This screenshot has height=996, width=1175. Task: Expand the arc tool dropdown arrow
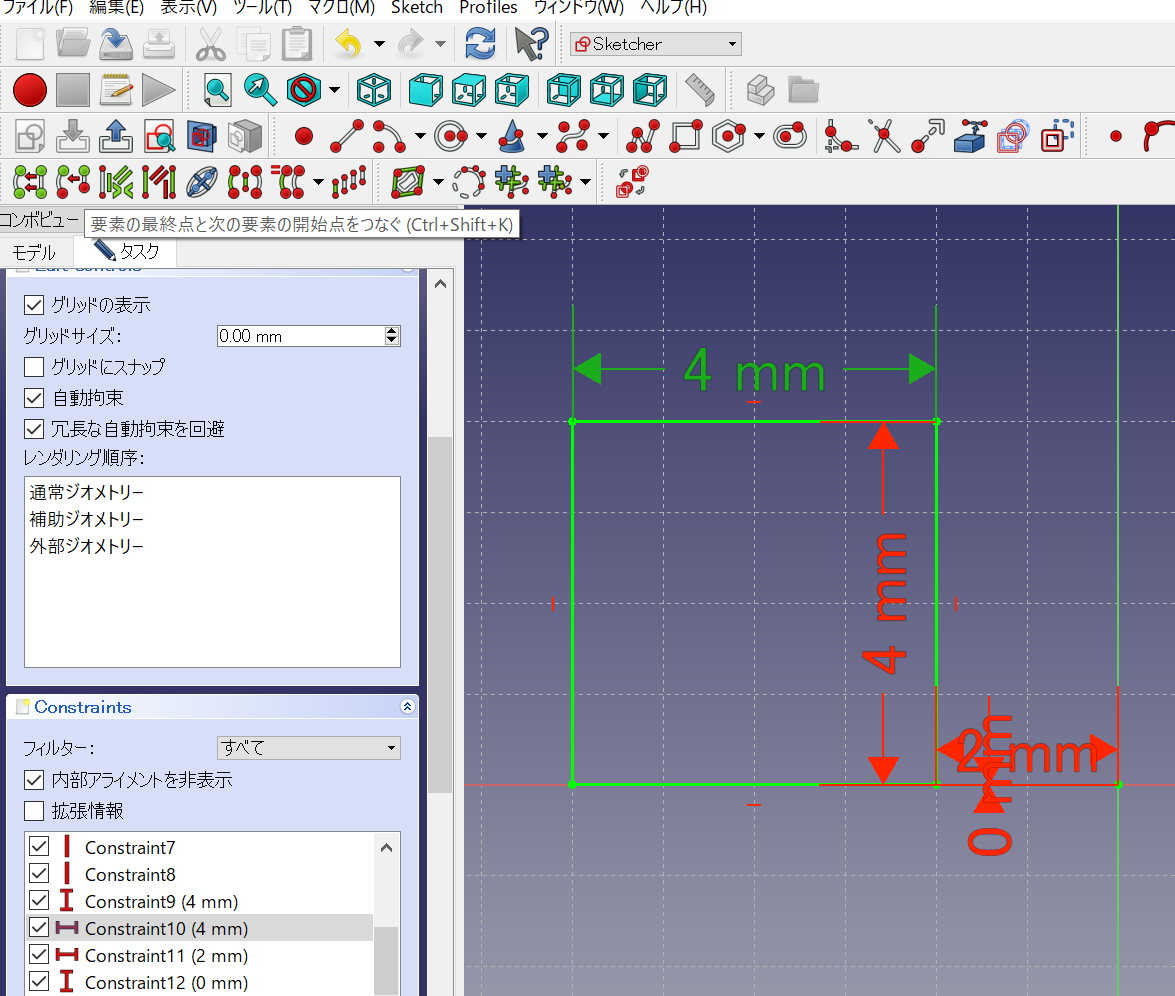pos(420,136)
